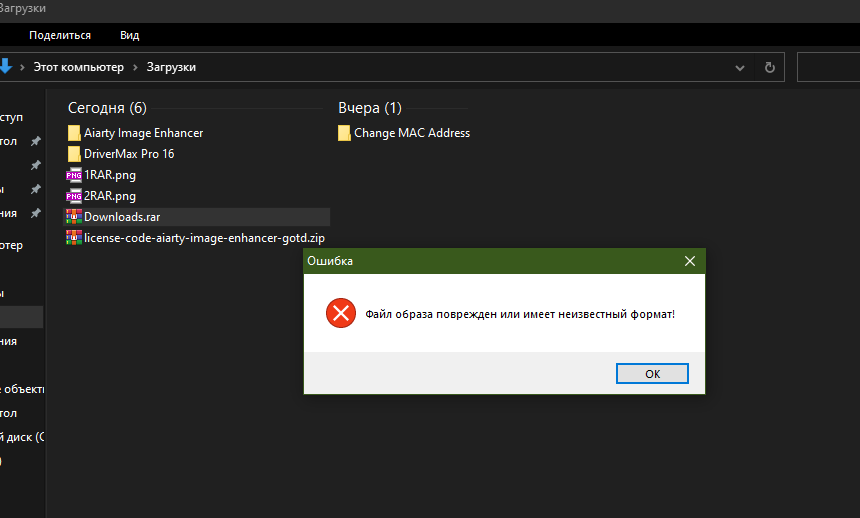Click the Change MAC Address folder icon
The width and height of the screenshot is (860, 518).
point(344,133)
